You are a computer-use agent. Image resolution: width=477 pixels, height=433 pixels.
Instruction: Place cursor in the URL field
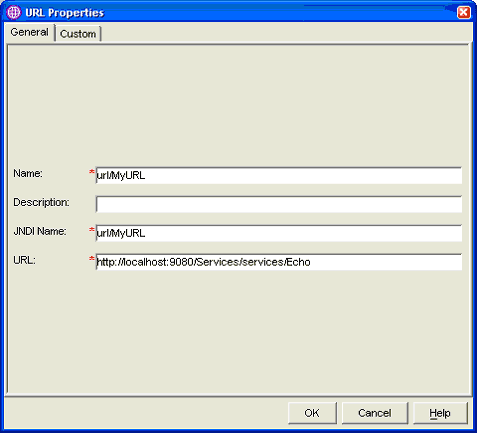click(x=279, y=262)
